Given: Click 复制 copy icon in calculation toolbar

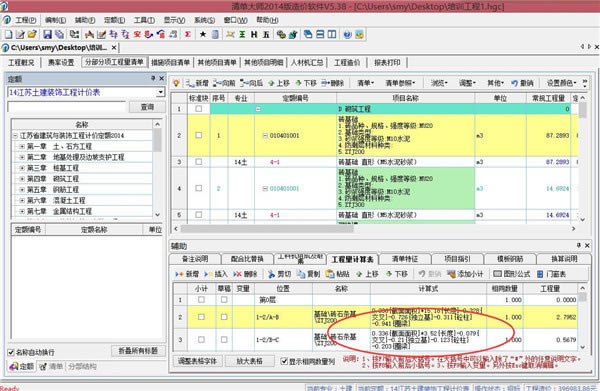Looking at the screenshot, I should click(x=308, y=274).
